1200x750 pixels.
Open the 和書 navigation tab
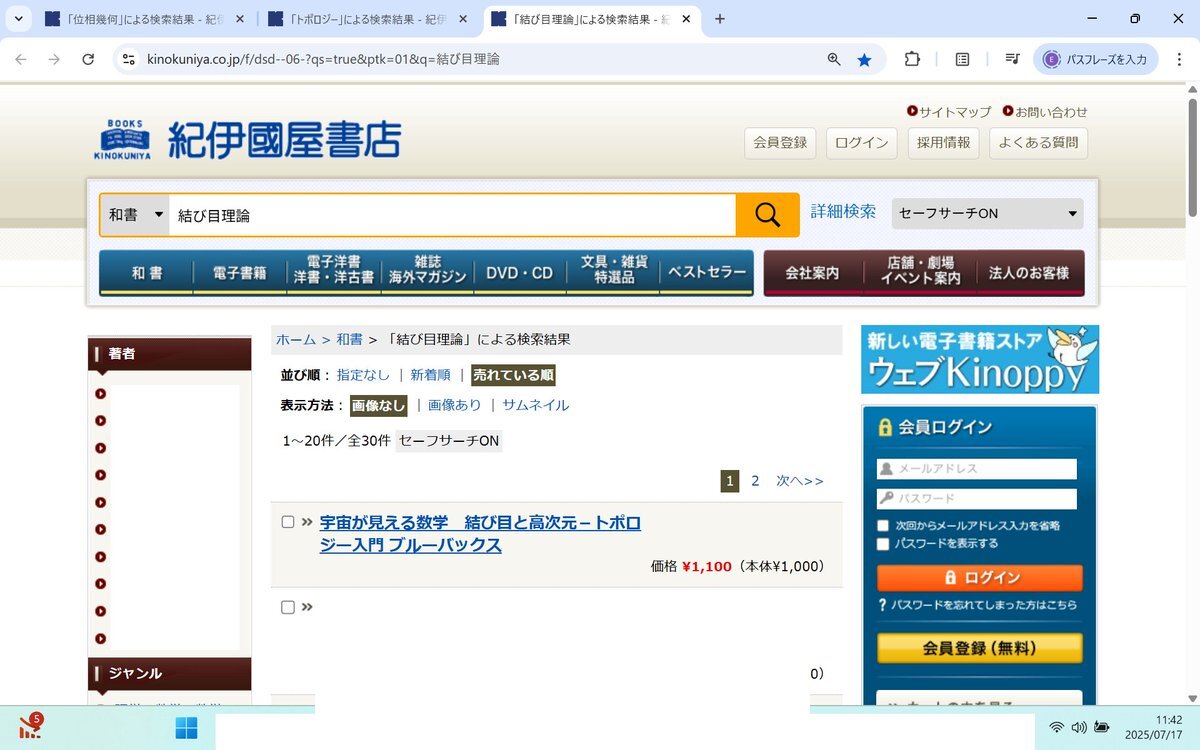[147, 273]
